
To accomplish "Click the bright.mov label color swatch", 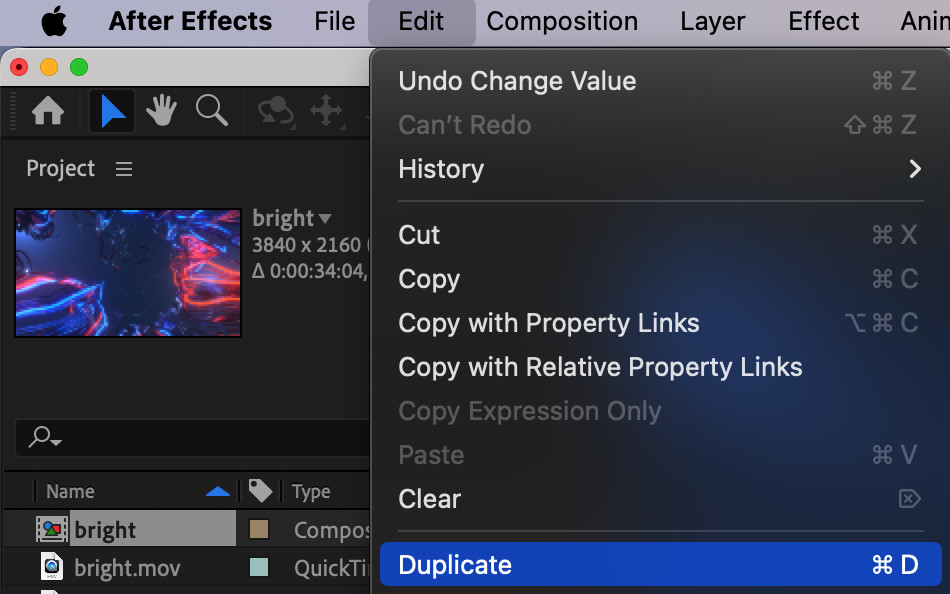I will 259,568.
